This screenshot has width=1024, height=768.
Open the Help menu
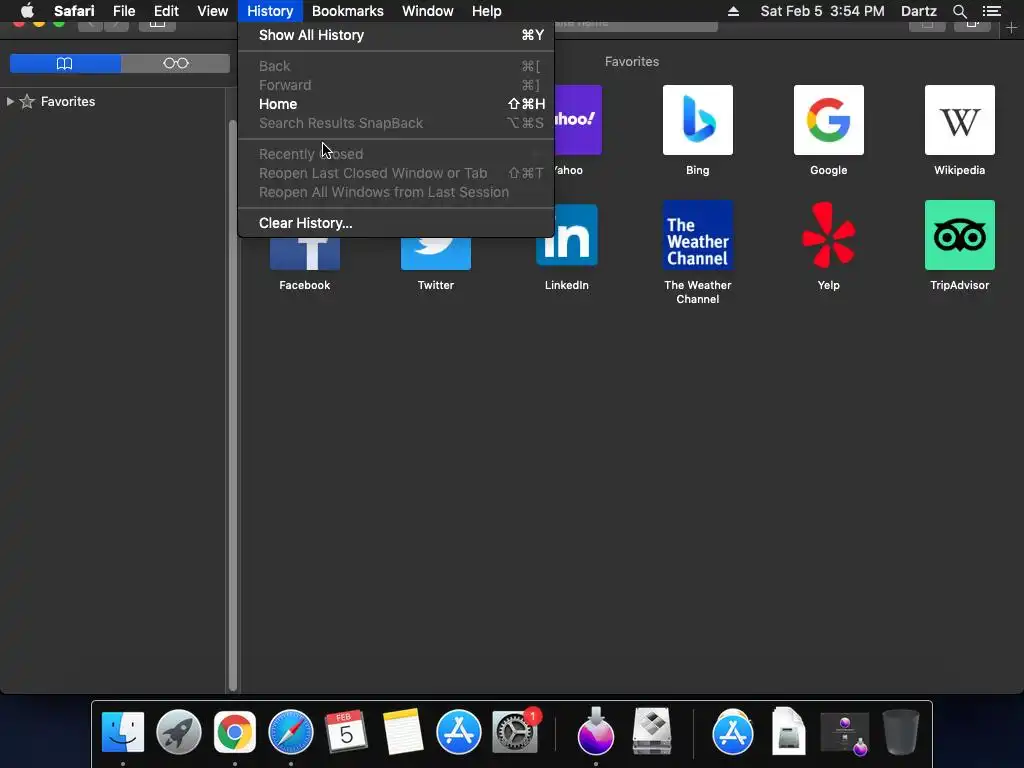(487, 11)
